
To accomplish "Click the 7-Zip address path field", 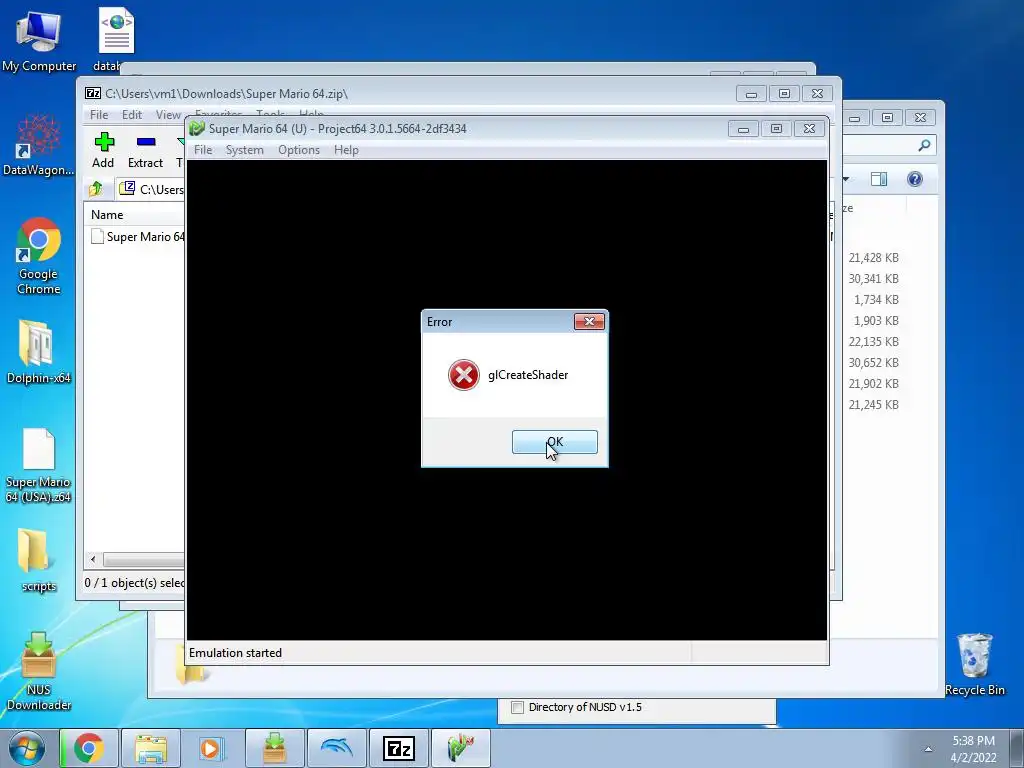I will (152, 189).
